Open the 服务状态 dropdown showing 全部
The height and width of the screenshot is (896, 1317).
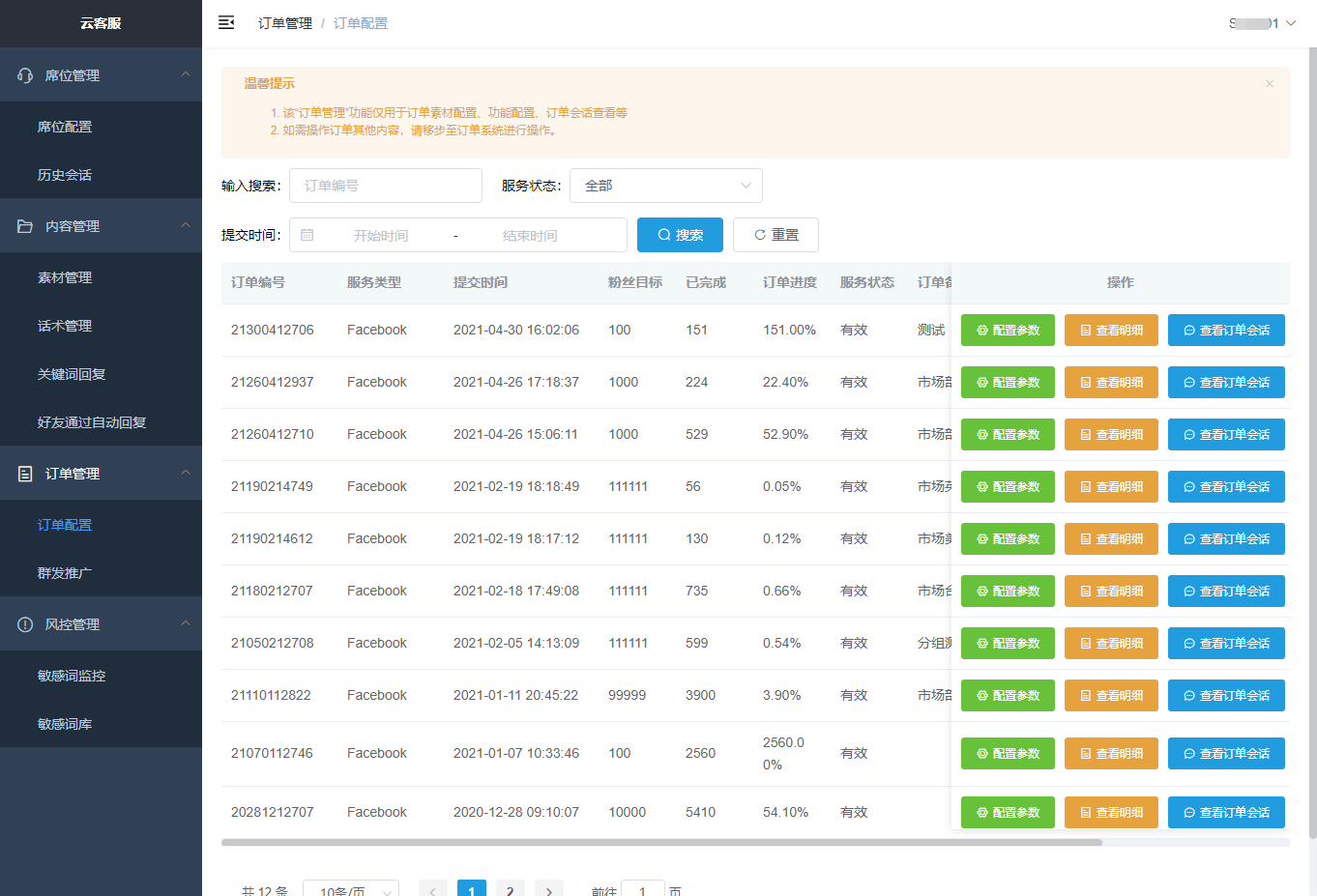(666, 186)
